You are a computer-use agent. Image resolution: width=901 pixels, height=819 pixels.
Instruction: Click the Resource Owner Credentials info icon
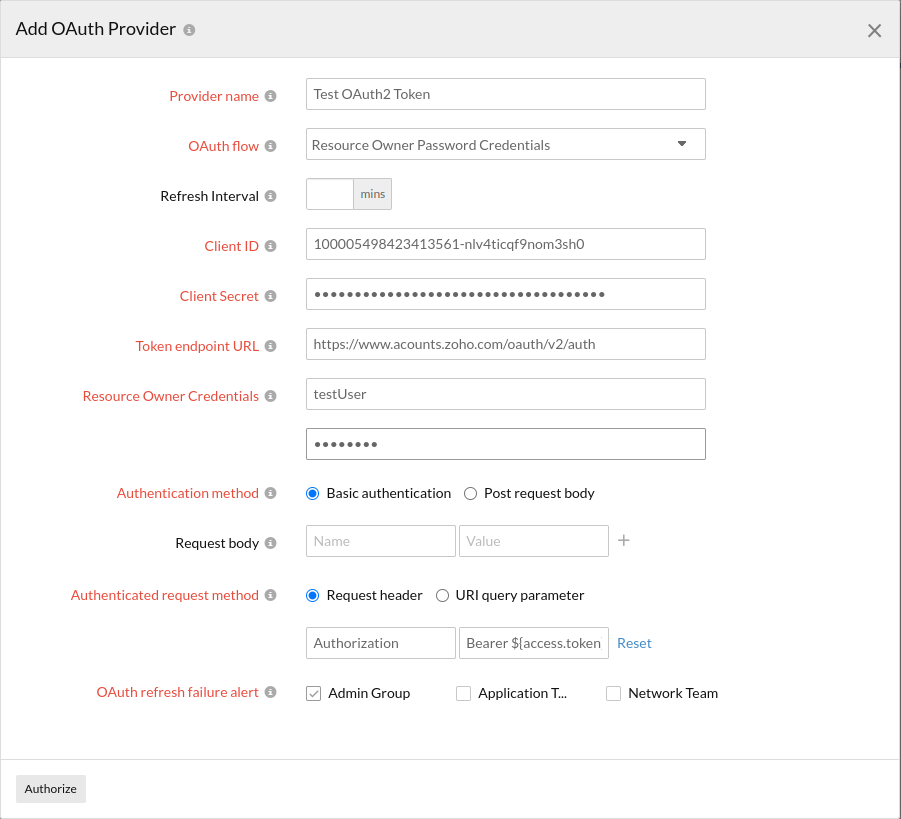271,396
